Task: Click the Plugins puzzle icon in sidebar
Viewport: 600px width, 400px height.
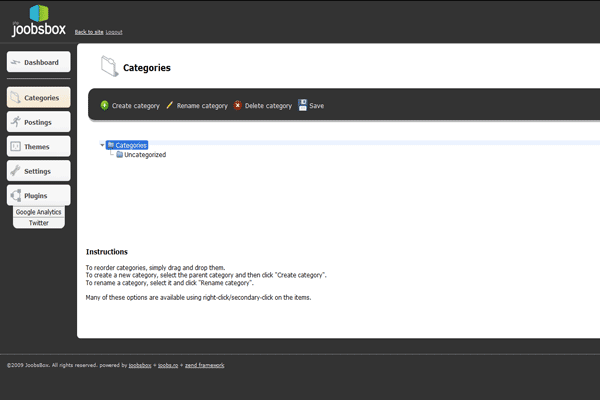Action: click(15, 195)
